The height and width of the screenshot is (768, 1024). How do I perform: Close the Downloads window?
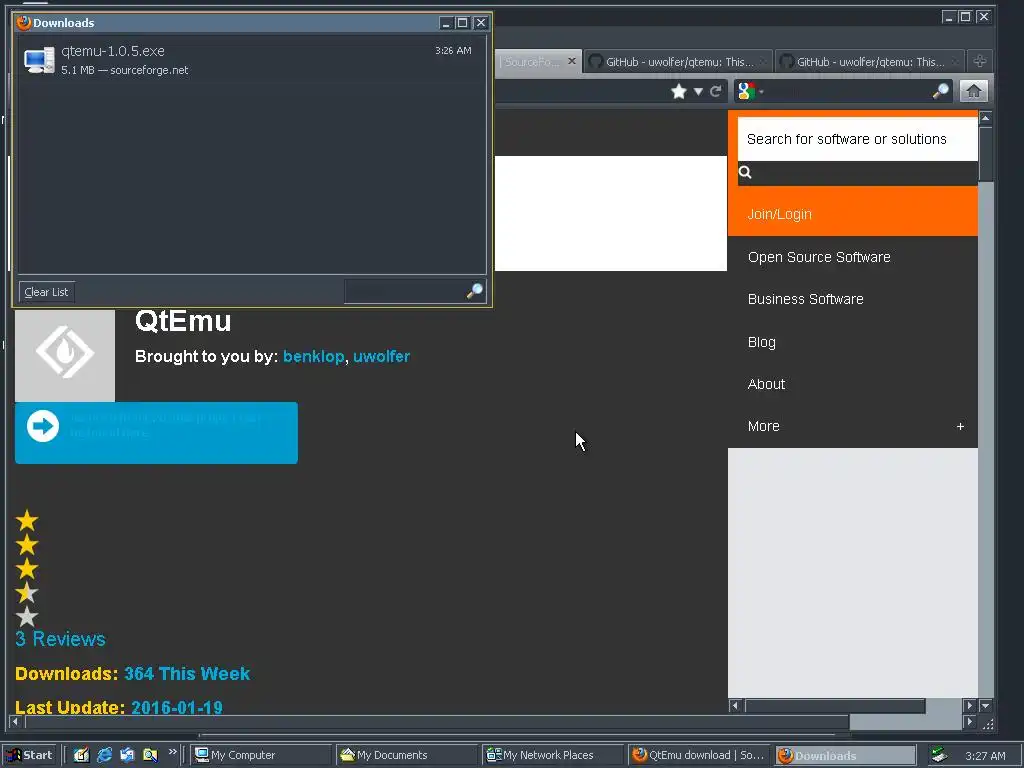click(481, 23)
